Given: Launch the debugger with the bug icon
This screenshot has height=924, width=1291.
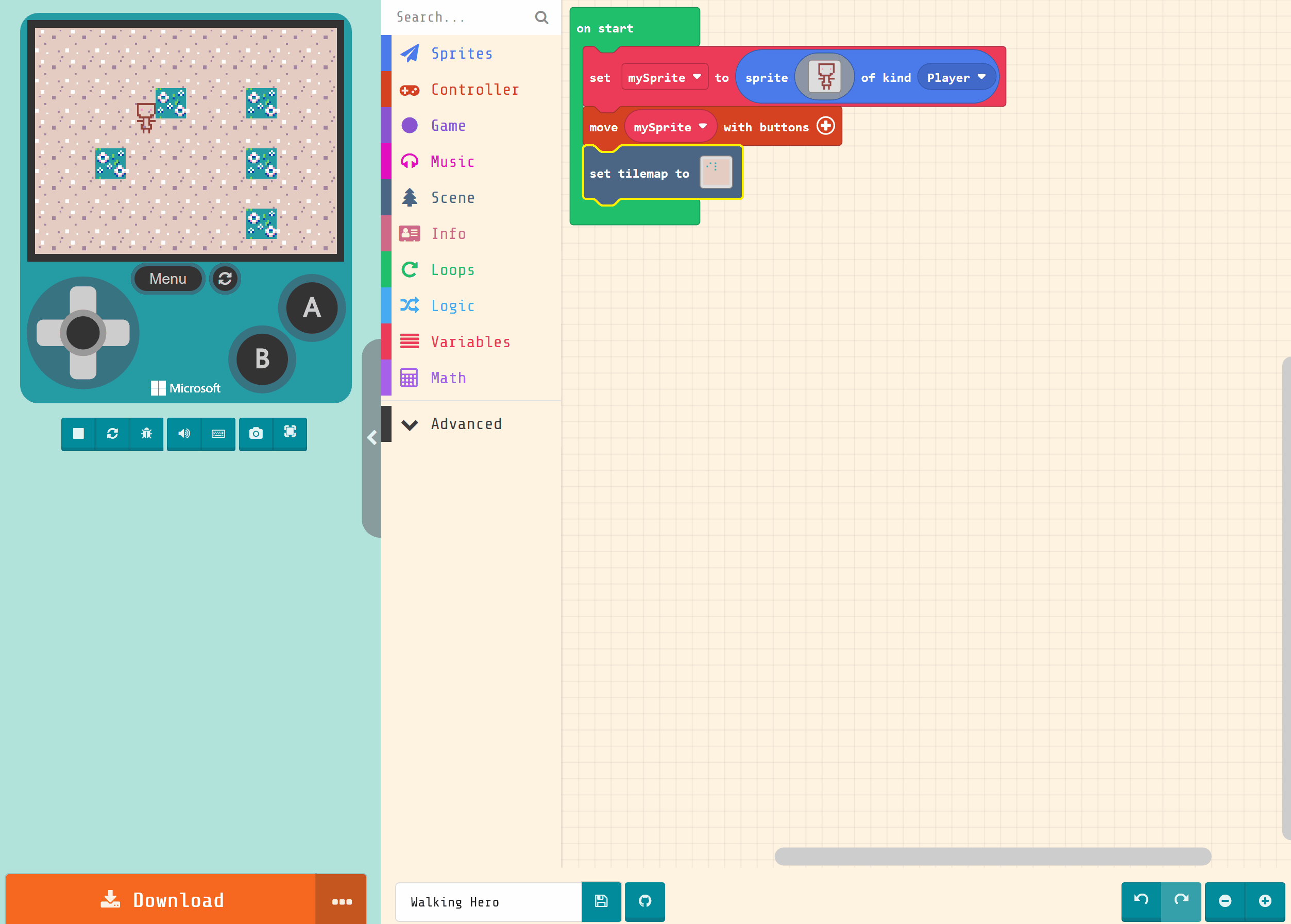Looking at the screenshot, I should tap(147, 434).
